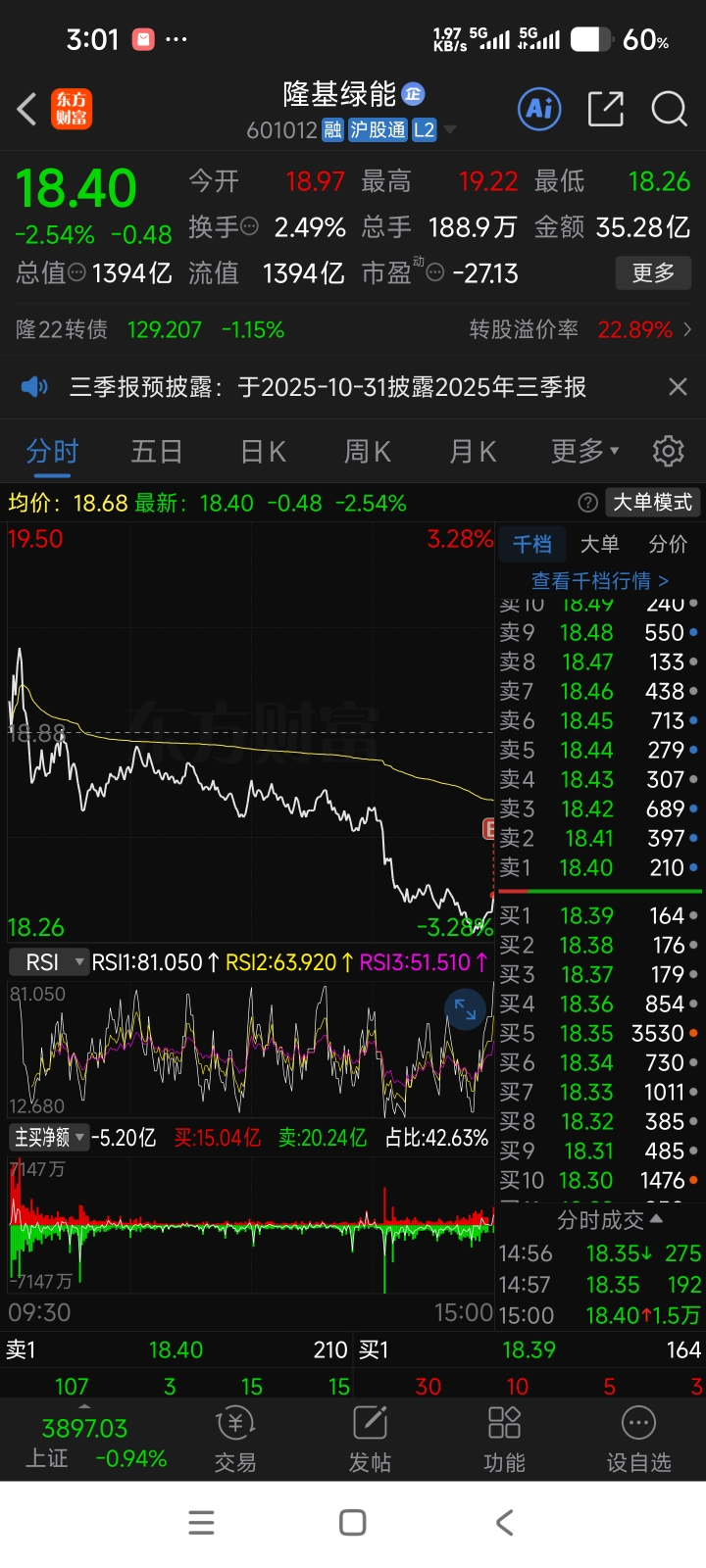Tap the 主买净额 volume chart
Viewport: 706px width, 1568px height.
pos(251,1225)
